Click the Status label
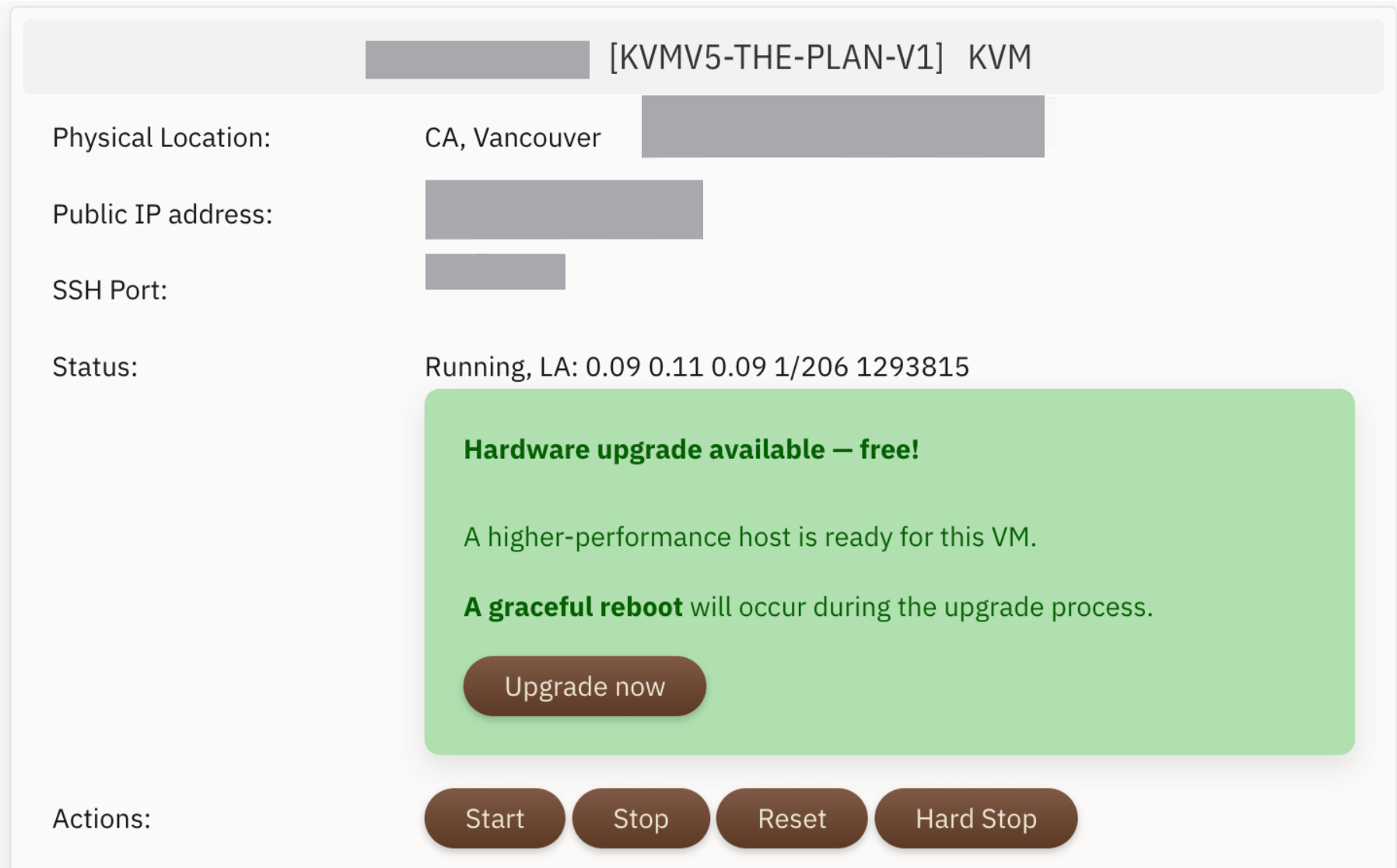The image size is (1397, 868). tap(95, 366)
